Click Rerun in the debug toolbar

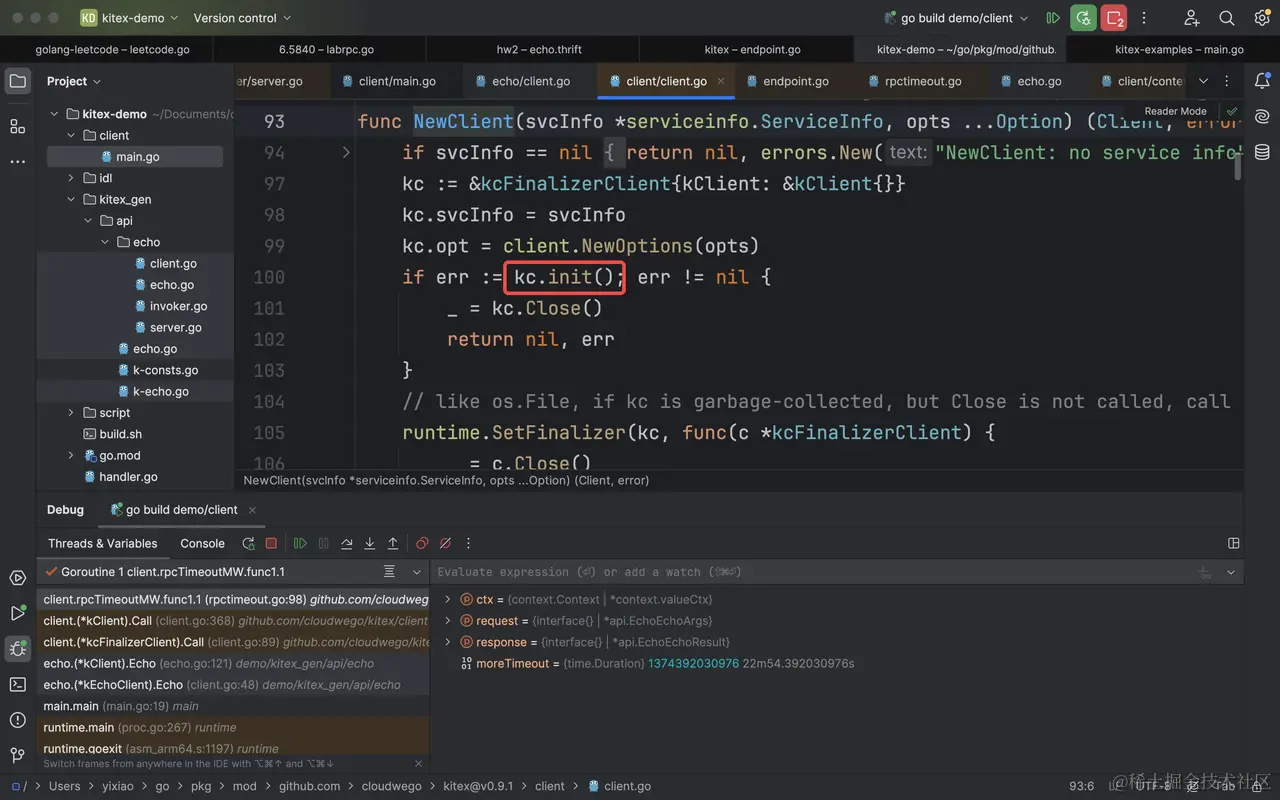tap(248, 543)
